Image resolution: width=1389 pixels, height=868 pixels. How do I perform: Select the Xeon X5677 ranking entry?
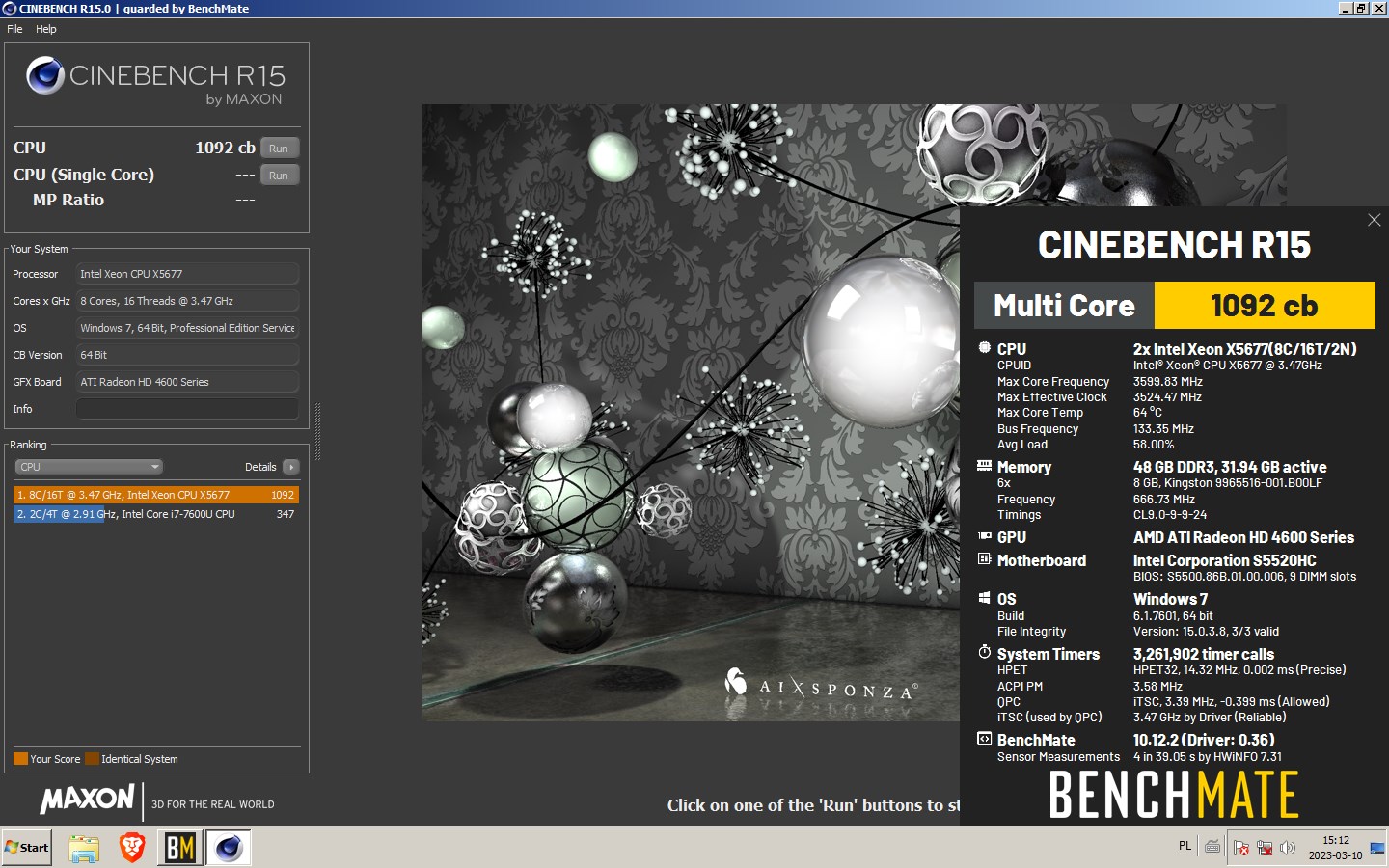point(156,495)
